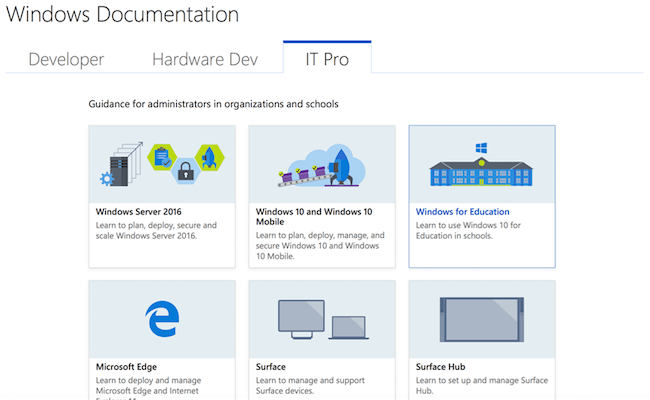
Task: Click 'Learn to use Windows 10 for Education' text
Action: [468, 230]
